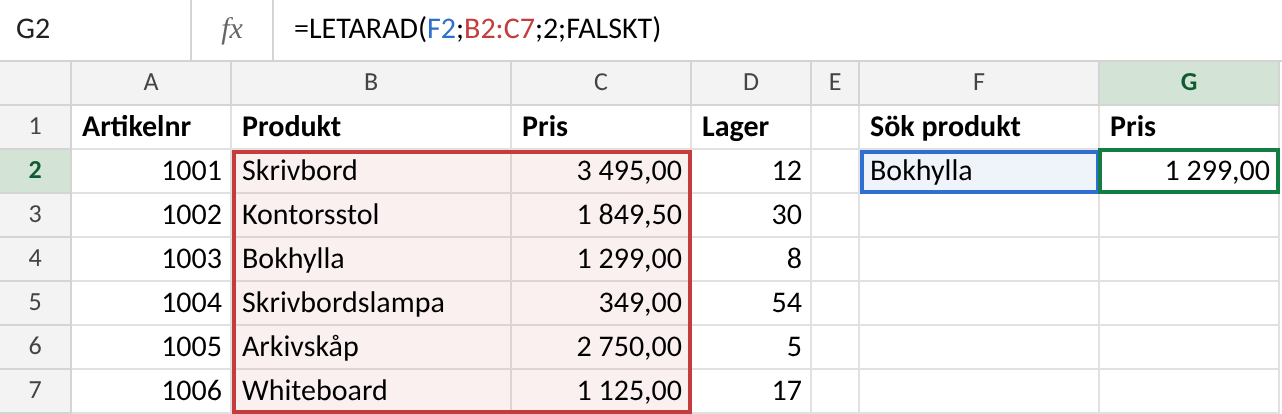
Task: Select row header 3
Action: pos(35,215)
